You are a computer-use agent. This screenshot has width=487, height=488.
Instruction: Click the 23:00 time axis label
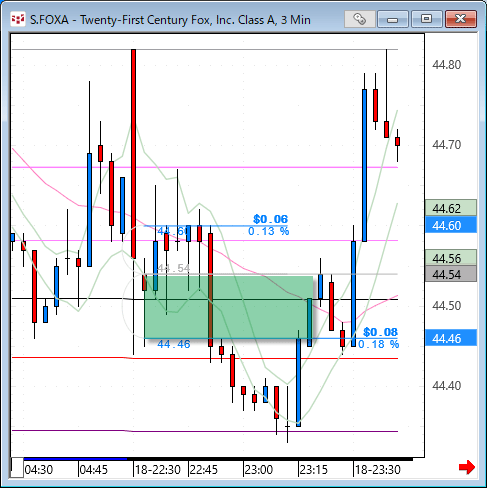259,470
